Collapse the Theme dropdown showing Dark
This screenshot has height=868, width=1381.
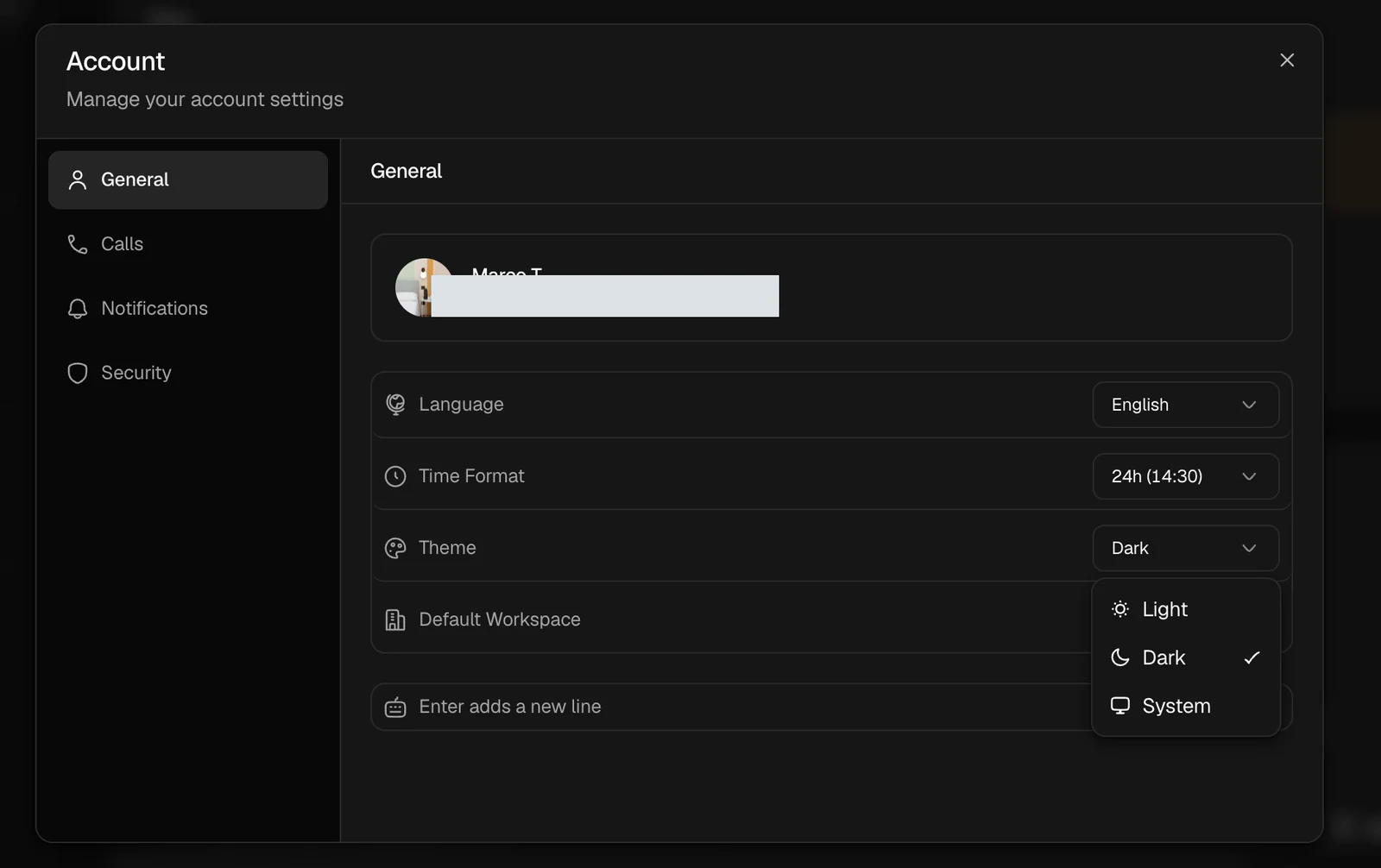(x=1185, y=548)
